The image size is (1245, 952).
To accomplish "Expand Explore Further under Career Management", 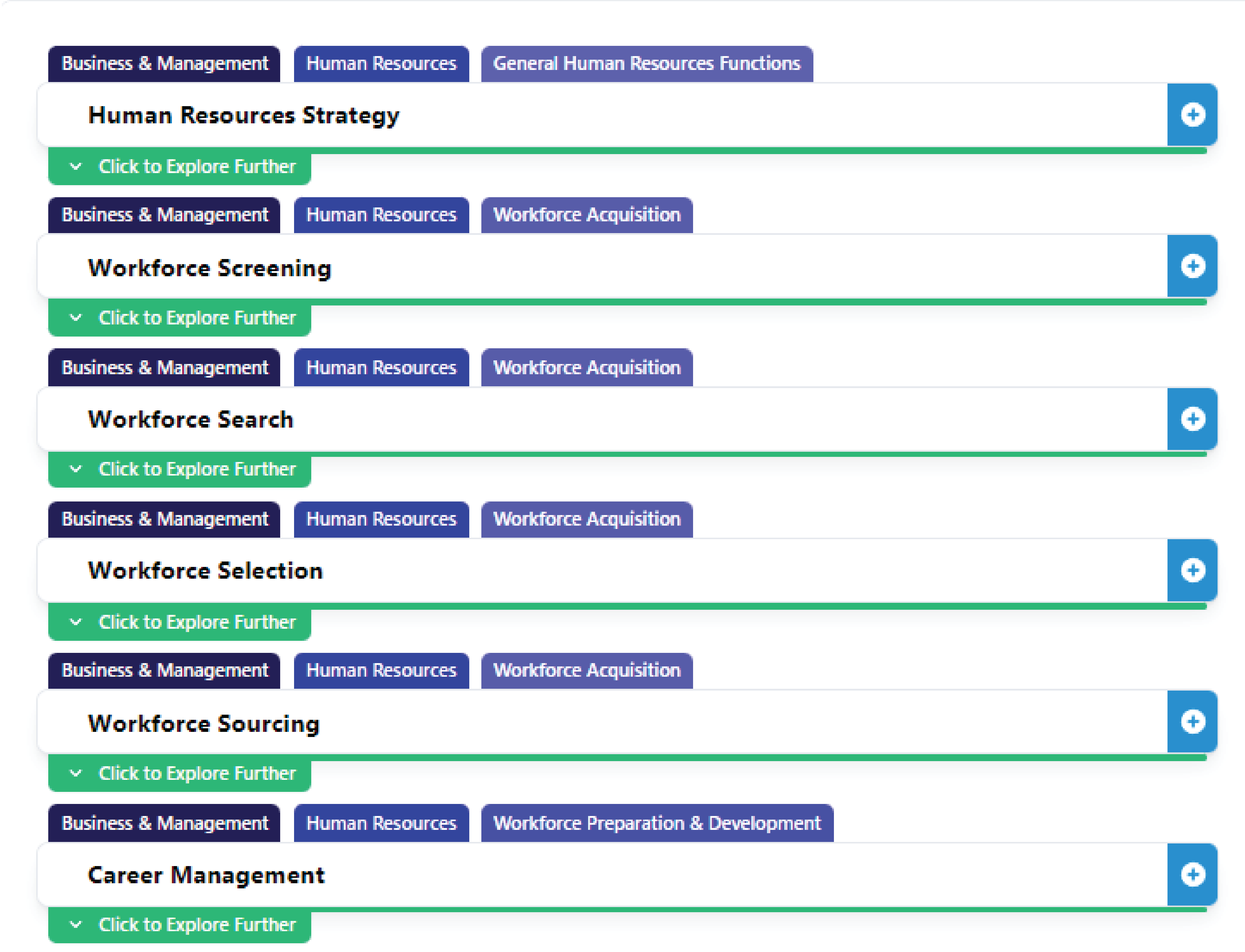I will coord(180,925).
